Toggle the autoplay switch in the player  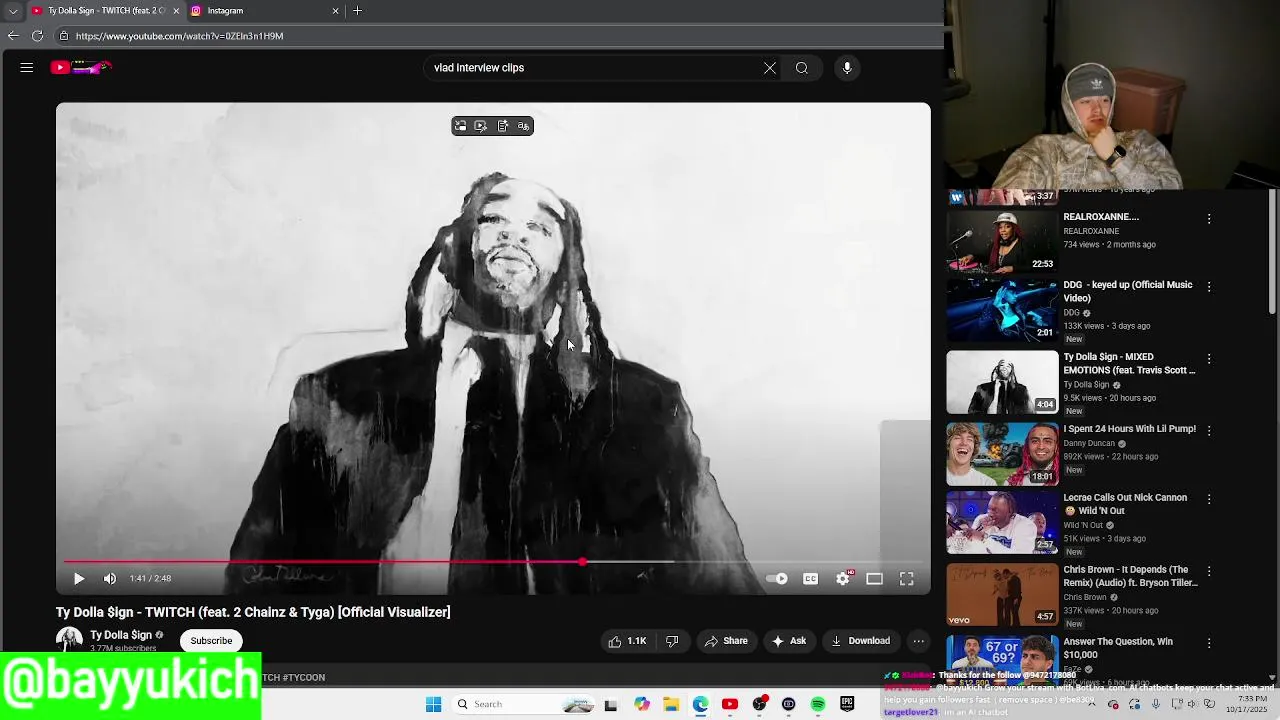click(x=777, y=578)
